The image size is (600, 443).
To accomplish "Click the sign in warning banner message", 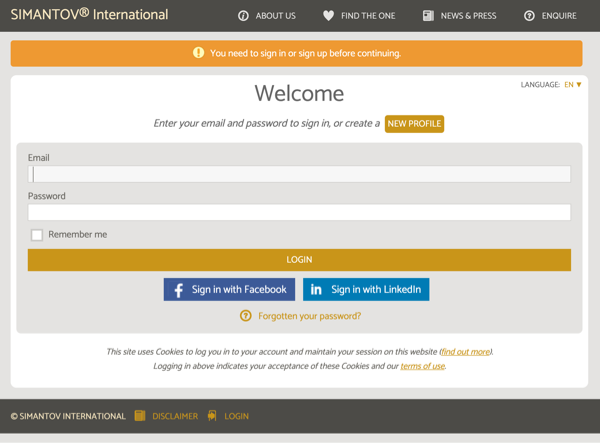I will (305, 53).
